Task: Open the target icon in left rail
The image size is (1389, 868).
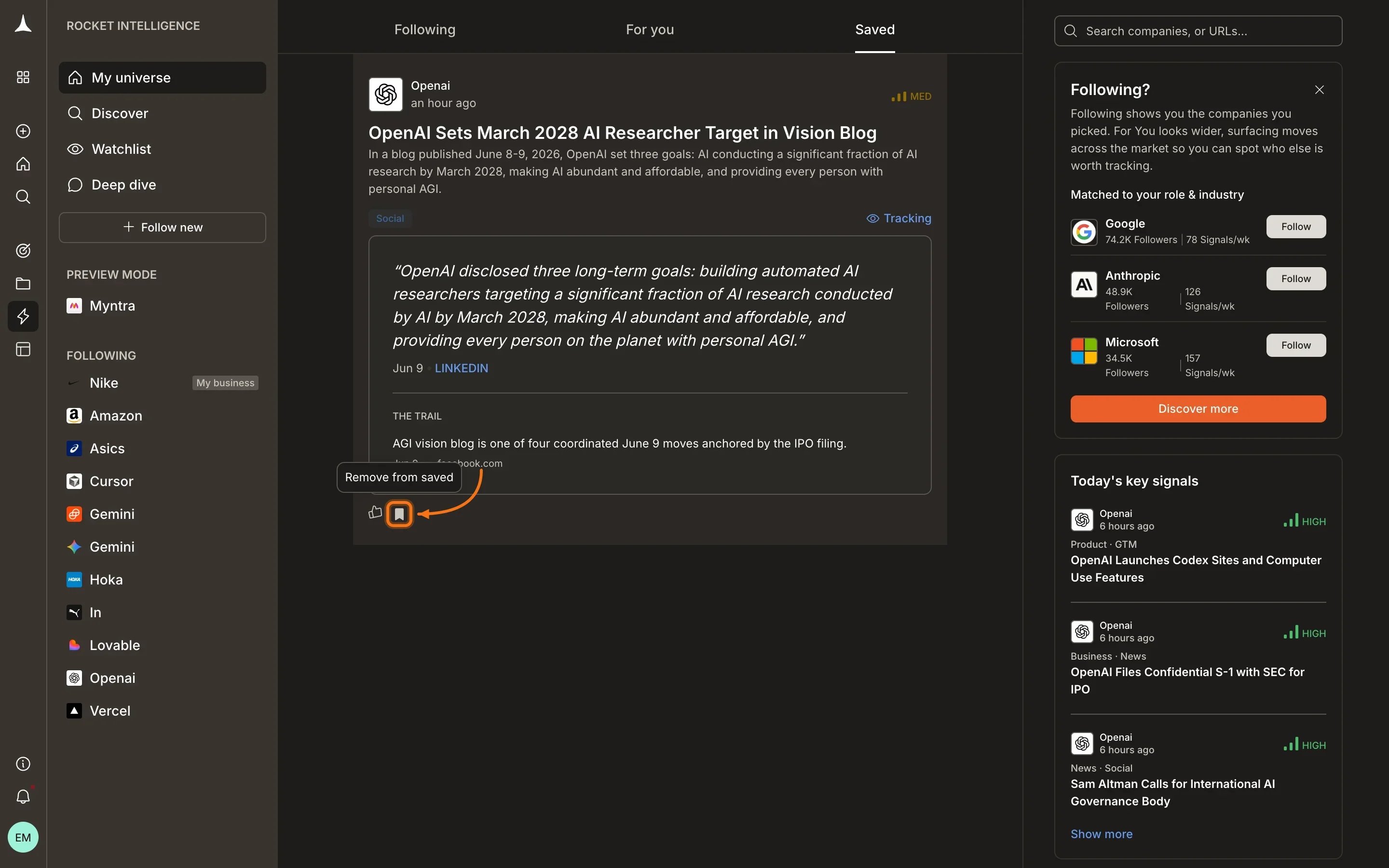Action: click(x=23, y=250)
